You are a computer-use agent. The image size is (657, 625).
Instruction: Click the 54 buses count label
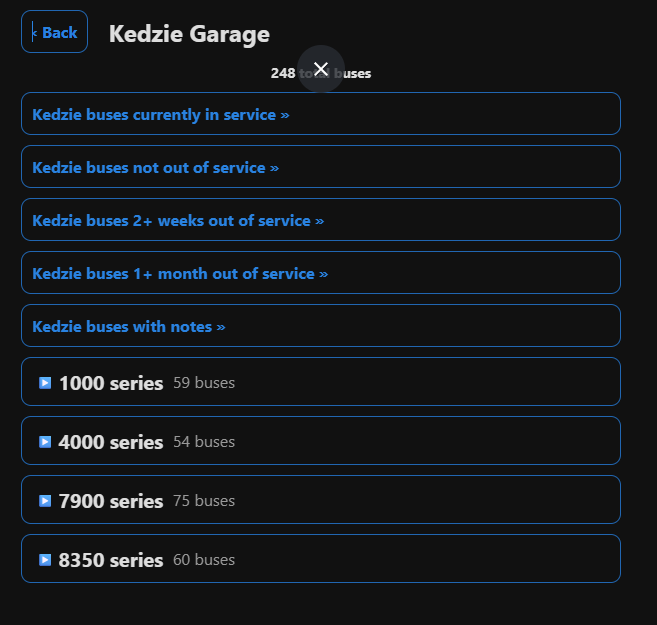(x=204, y=442)
